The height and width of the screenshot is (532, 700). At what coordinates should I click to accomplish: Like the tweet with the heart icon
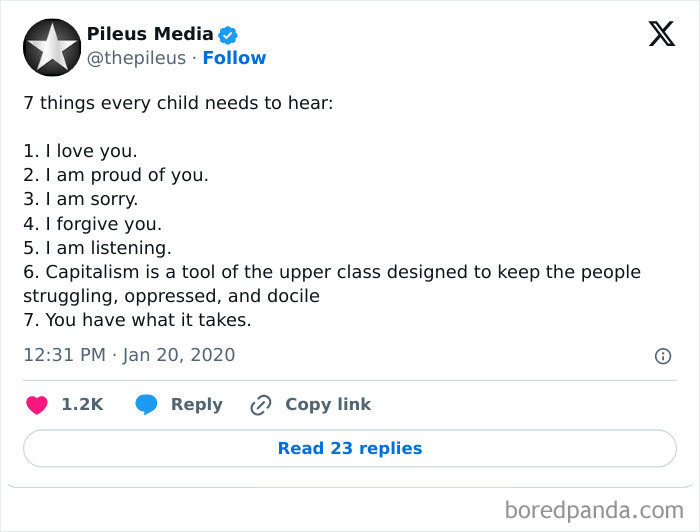click(37, 405)
